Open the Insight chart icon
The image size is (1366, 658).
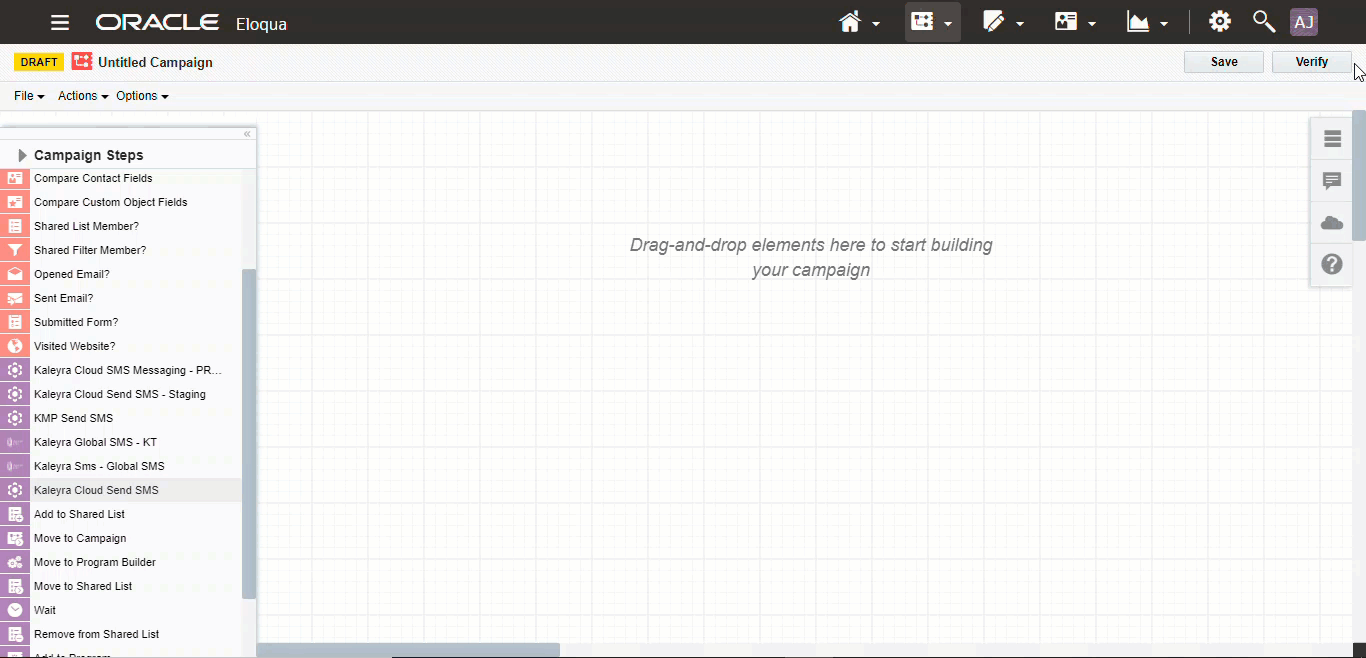coord(1138,22)
